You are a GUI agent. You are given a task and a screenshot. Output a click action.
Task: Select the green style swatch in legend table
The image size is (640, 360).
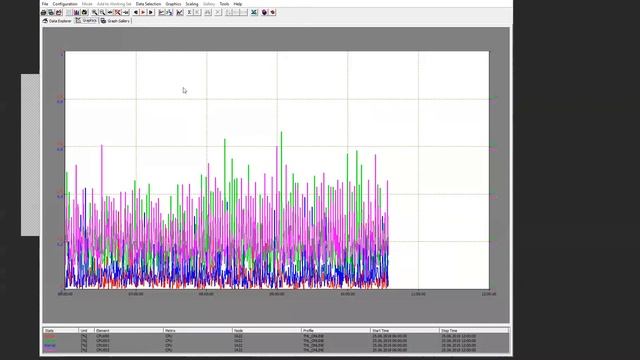[49, 340]
